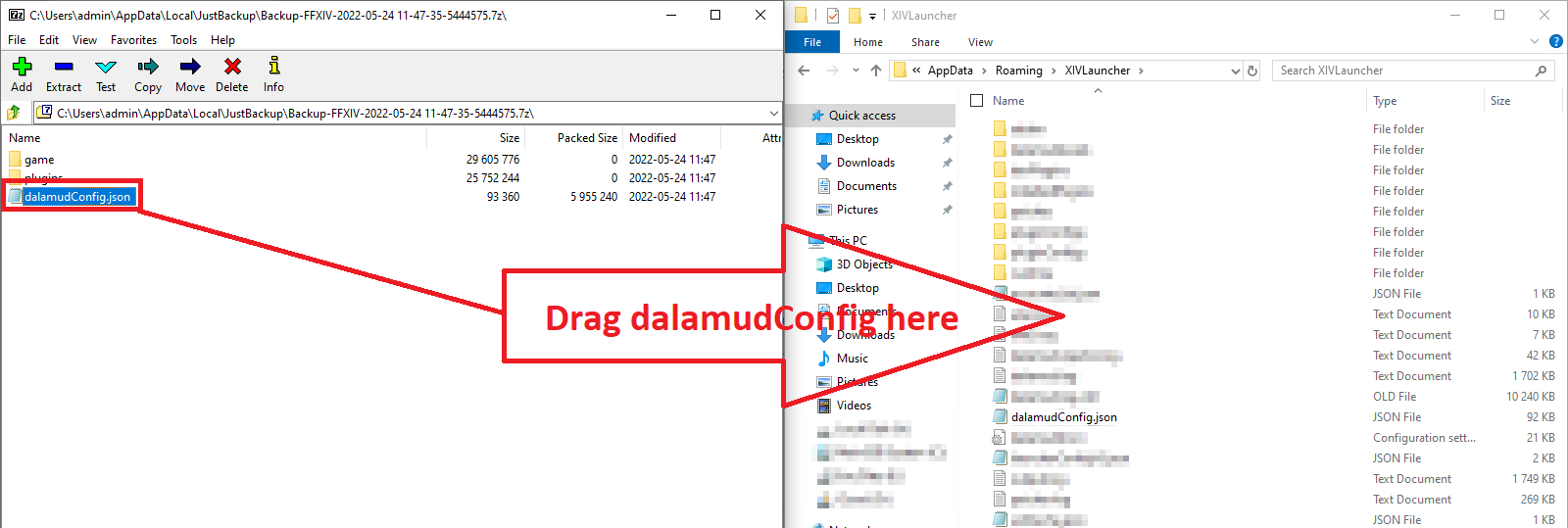The height and width of the screenshot is (528, 1568).
Task: Open the View tab in Explorer ribbon
Action: (980, 42)
